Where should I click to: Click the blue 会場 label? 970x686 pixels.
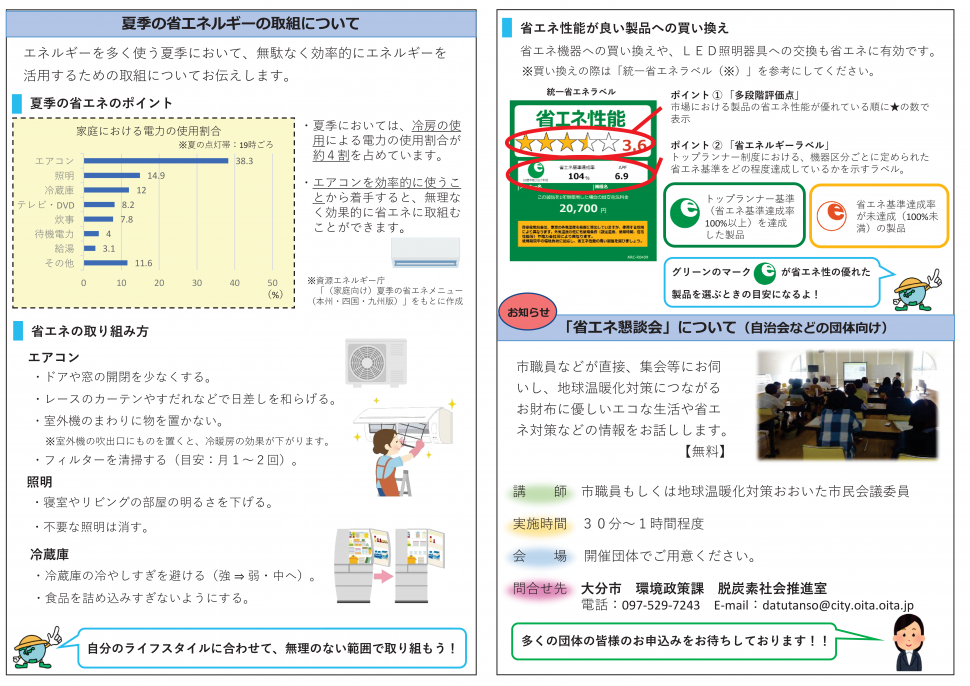[x=540, y=556]
